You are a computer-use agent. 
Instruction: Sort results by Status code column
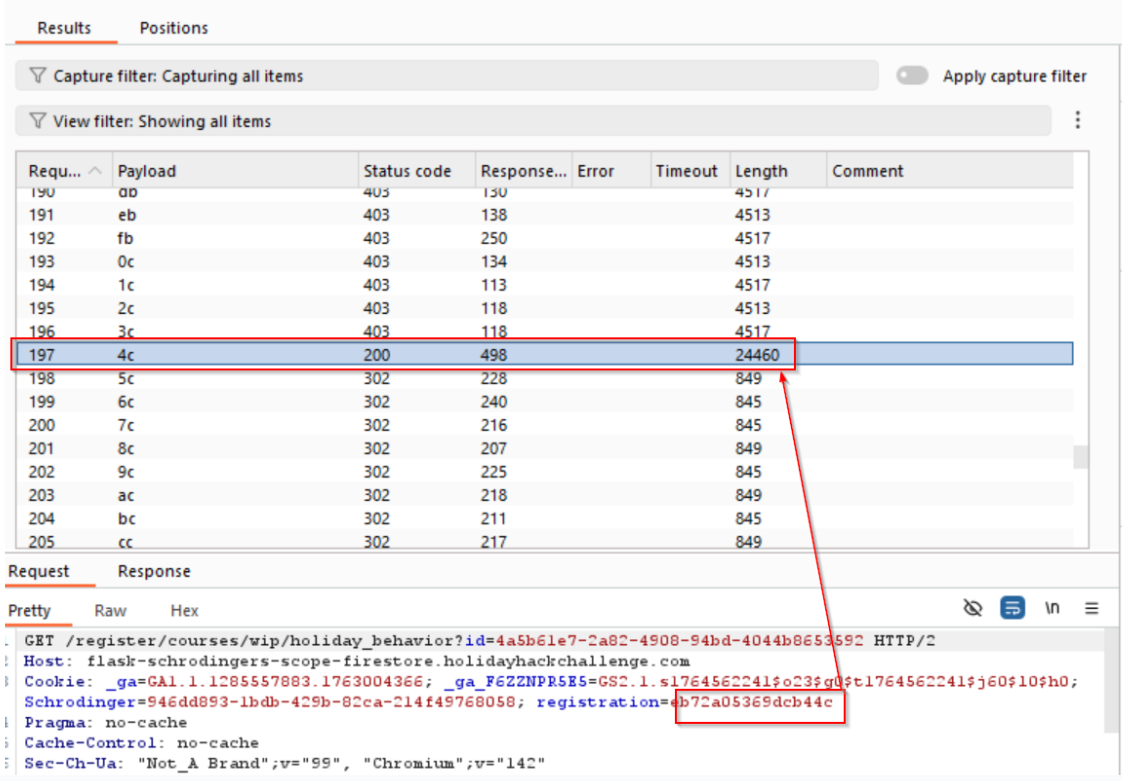click(x=407, y=171)
